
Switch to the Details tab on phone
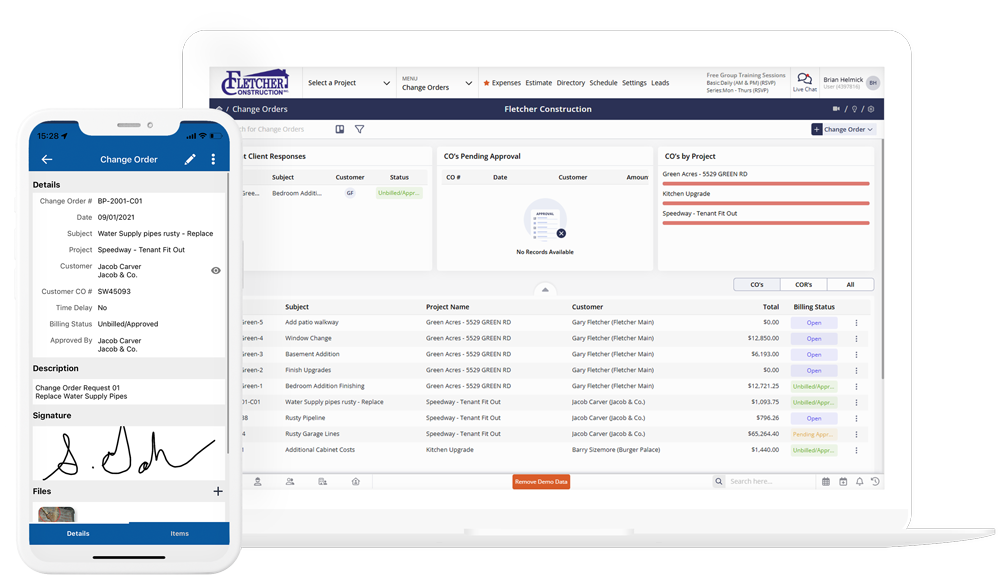(x=78, y=533)
